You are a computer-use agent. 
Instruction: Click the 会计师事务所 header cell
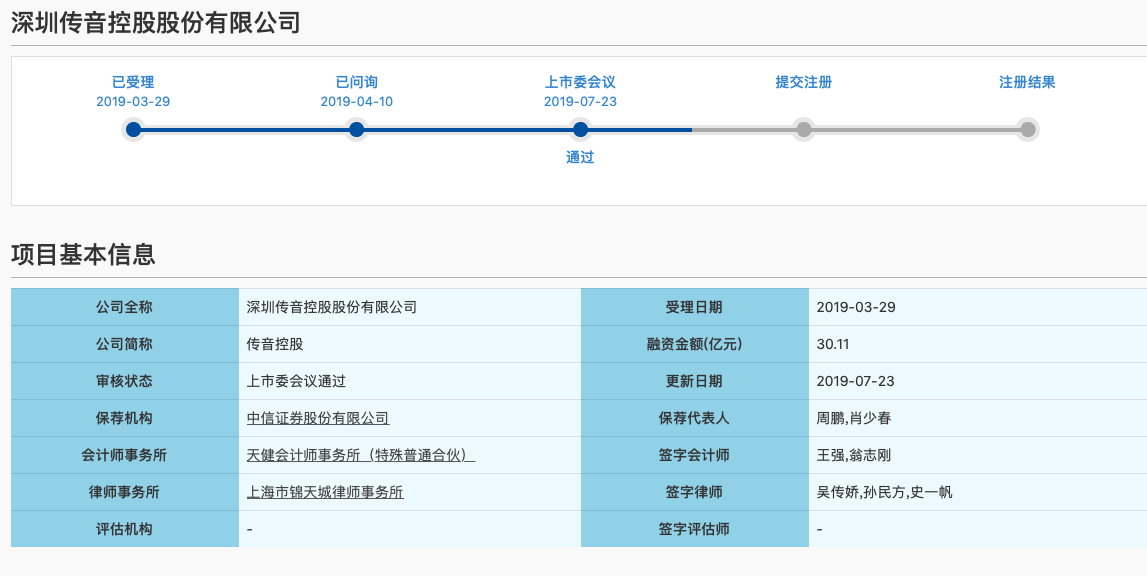click(125, 455)
